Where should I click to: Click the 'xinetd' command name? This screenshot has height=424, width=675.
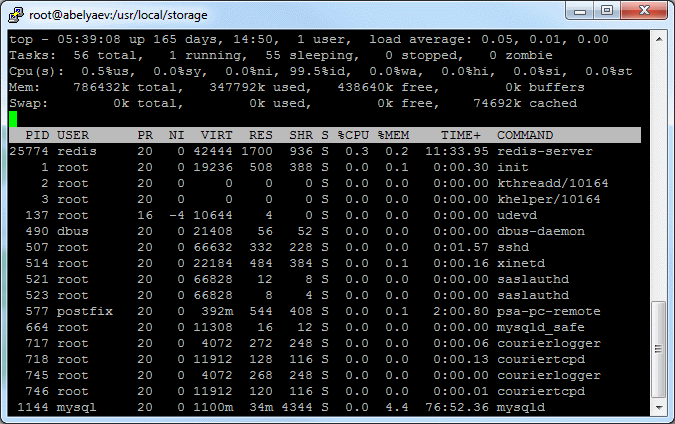(x=521, y=263)
